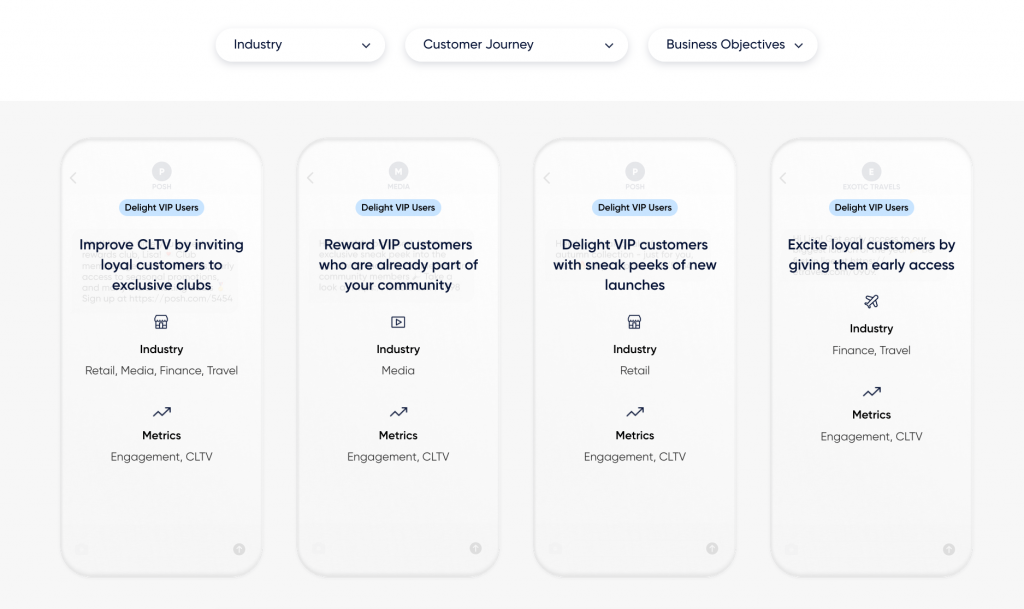
Task: Open the card about improving CLTV with exclusive clubs
Action: coord(161,264)
